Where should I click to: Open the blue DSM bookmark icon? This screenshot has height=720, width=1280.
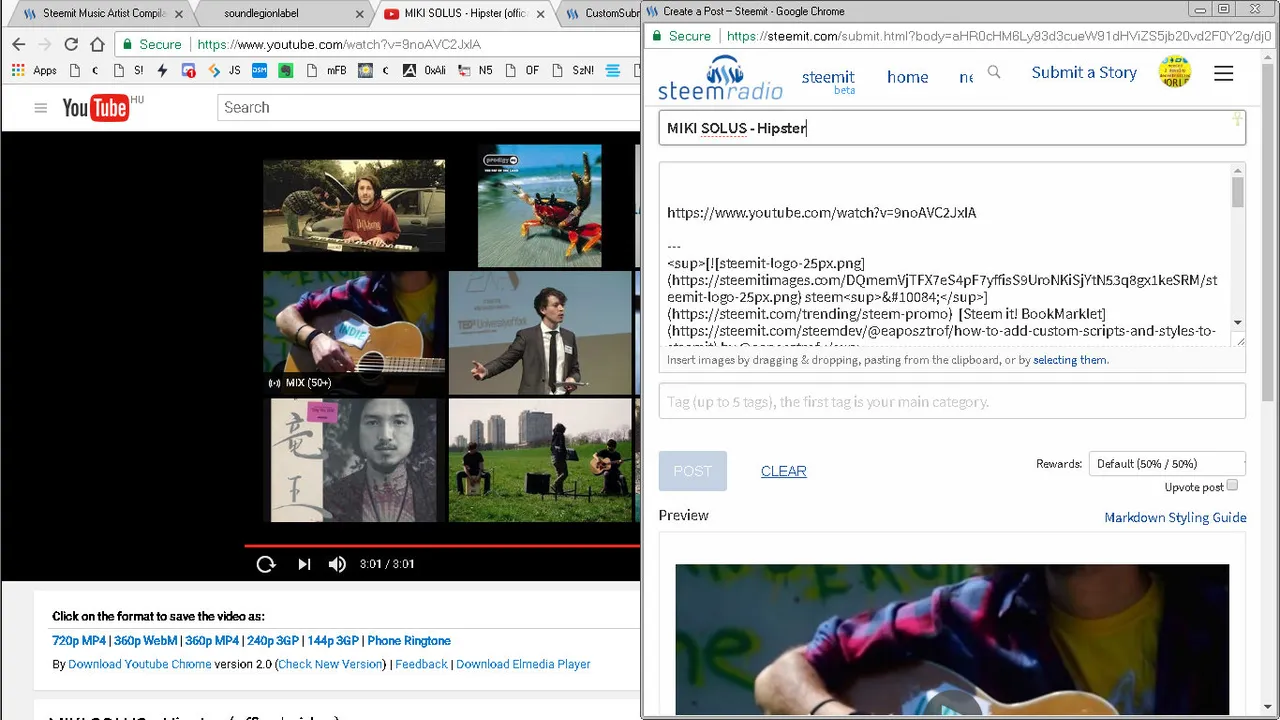click(259, 71)
